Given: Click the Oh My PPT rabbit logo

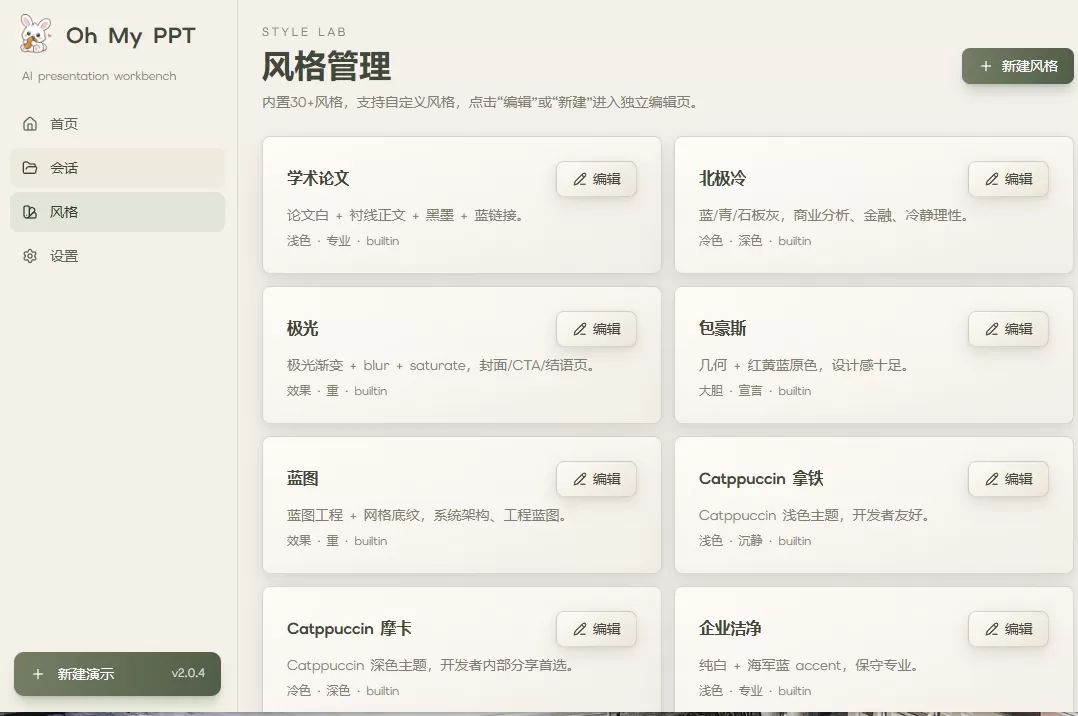Looking at the screenshot, I should pos(35,34).
